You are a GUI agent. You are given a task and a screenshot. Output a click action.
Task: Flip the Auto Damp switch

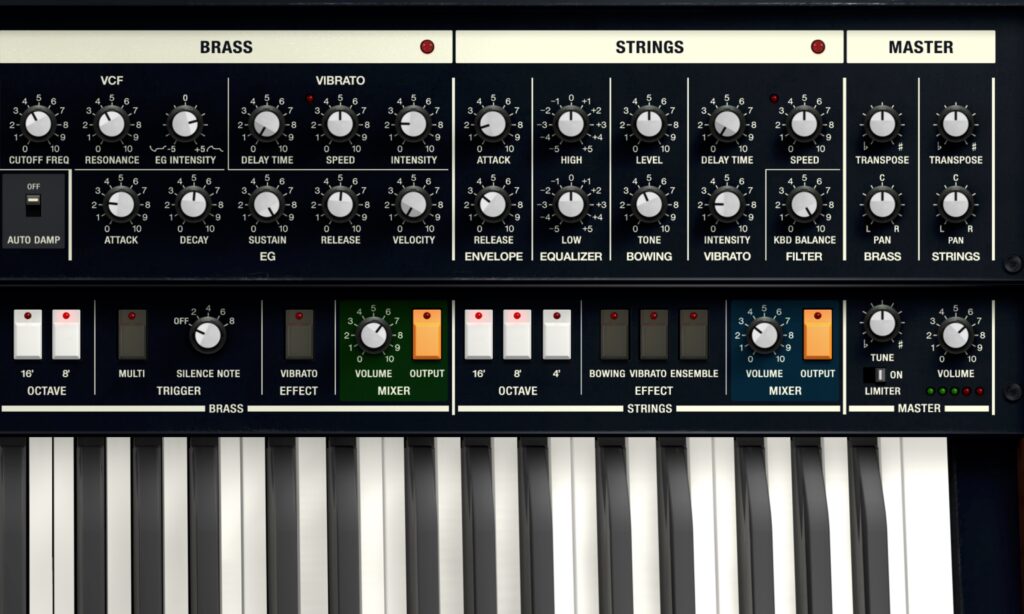pyautogui.click(x=34, y=206)
